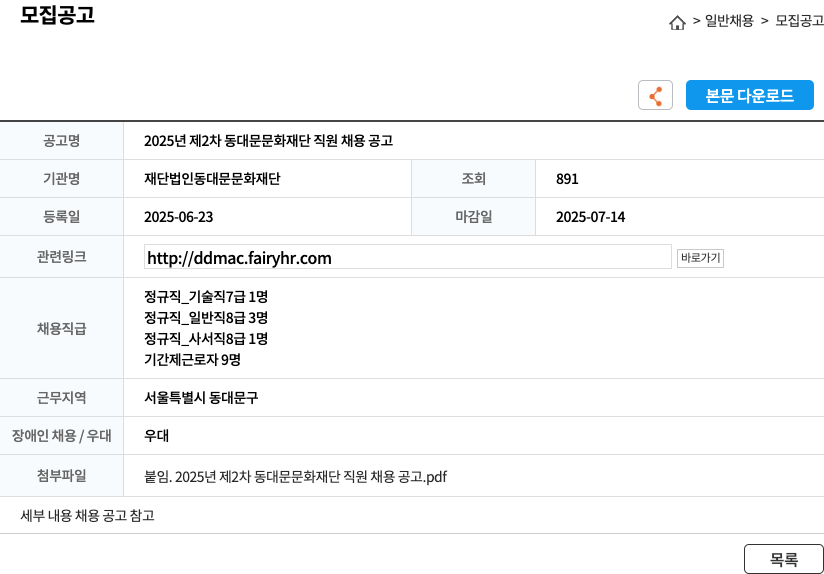Return to list with 목록 button

coord(784,559)
